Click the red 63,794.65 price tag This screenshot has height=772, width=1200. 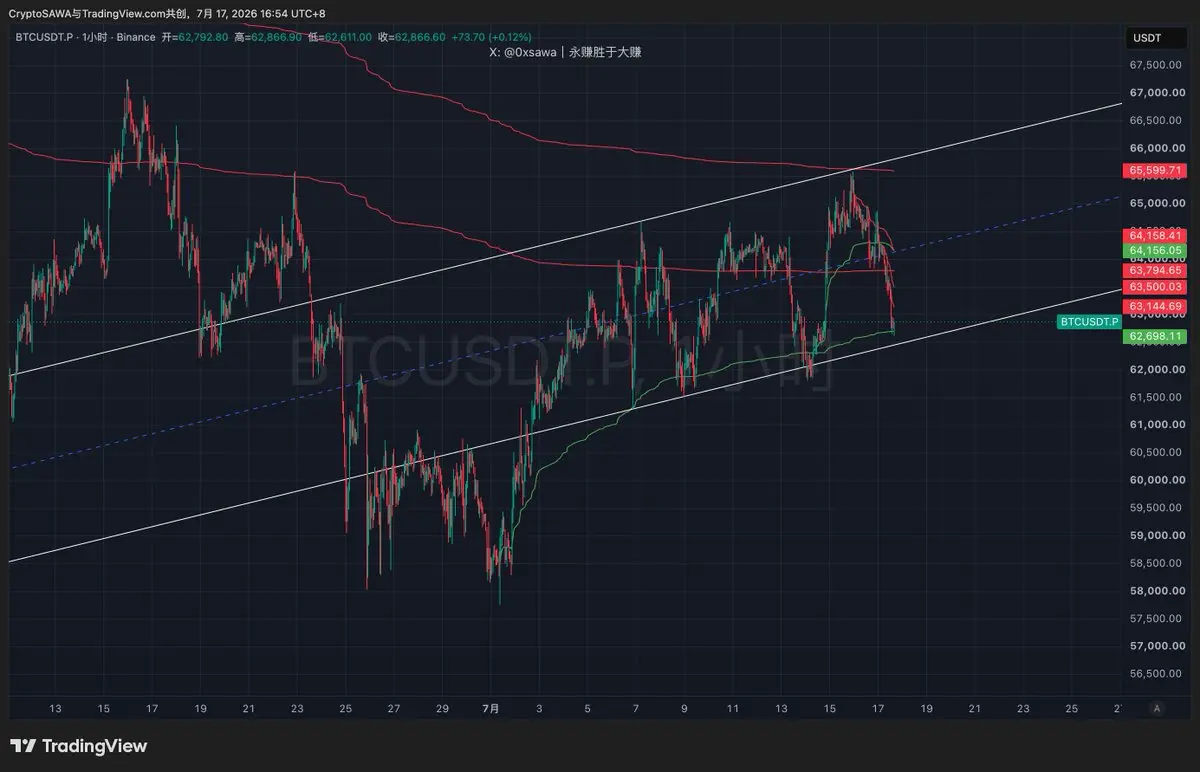[x=1155, y=270]
